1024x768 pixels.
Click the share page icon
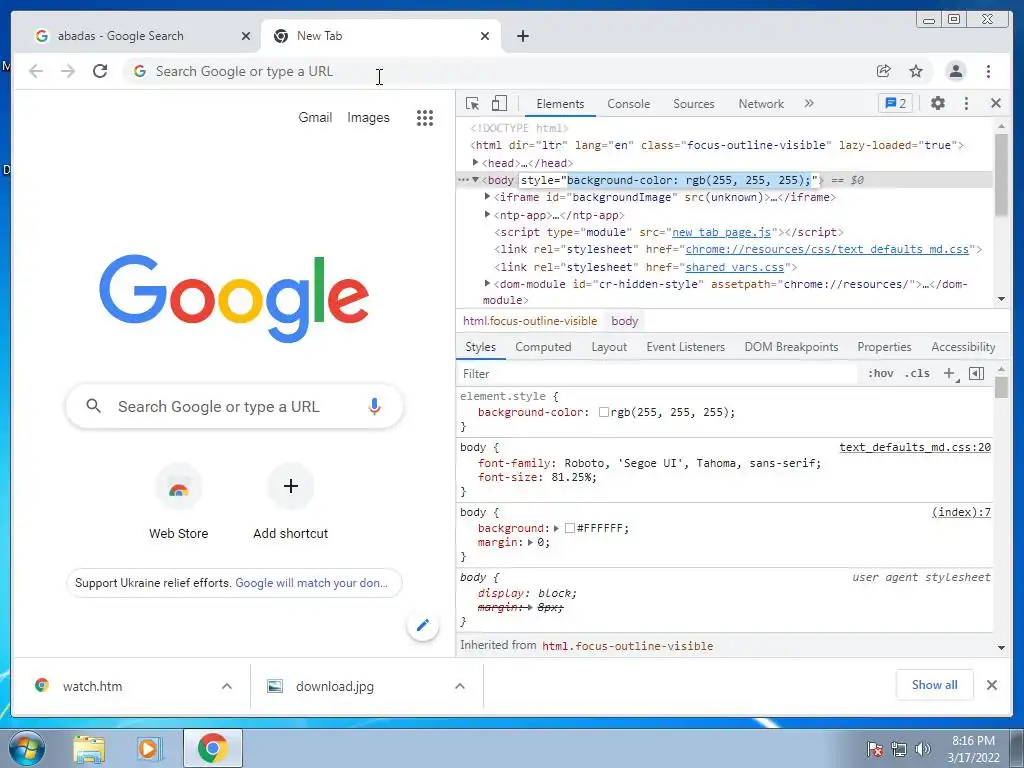pyautogui.click(x=884, y=71)
